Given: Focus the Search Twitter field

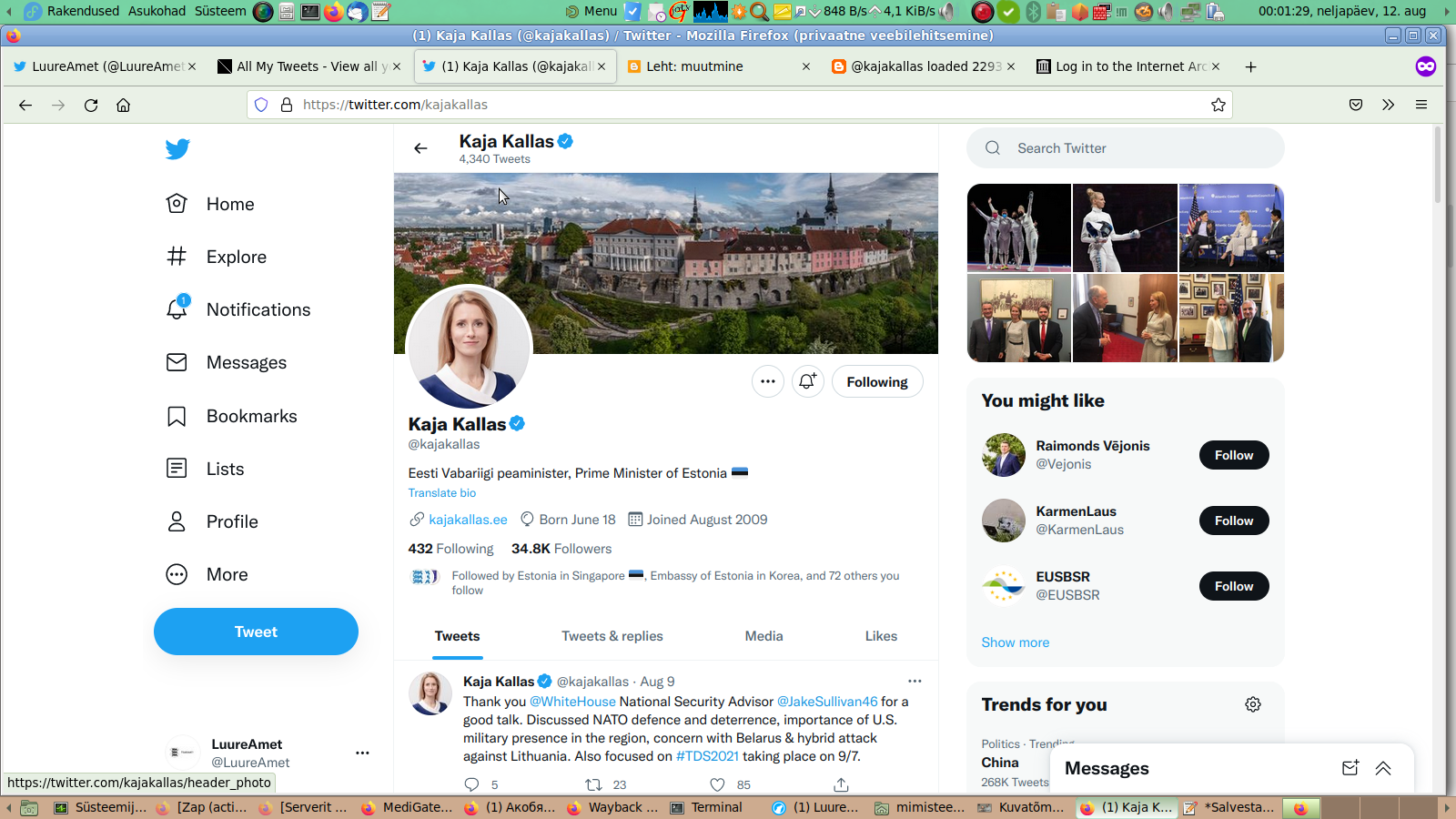Looking at the screenshot, I should coord(1125,148).
